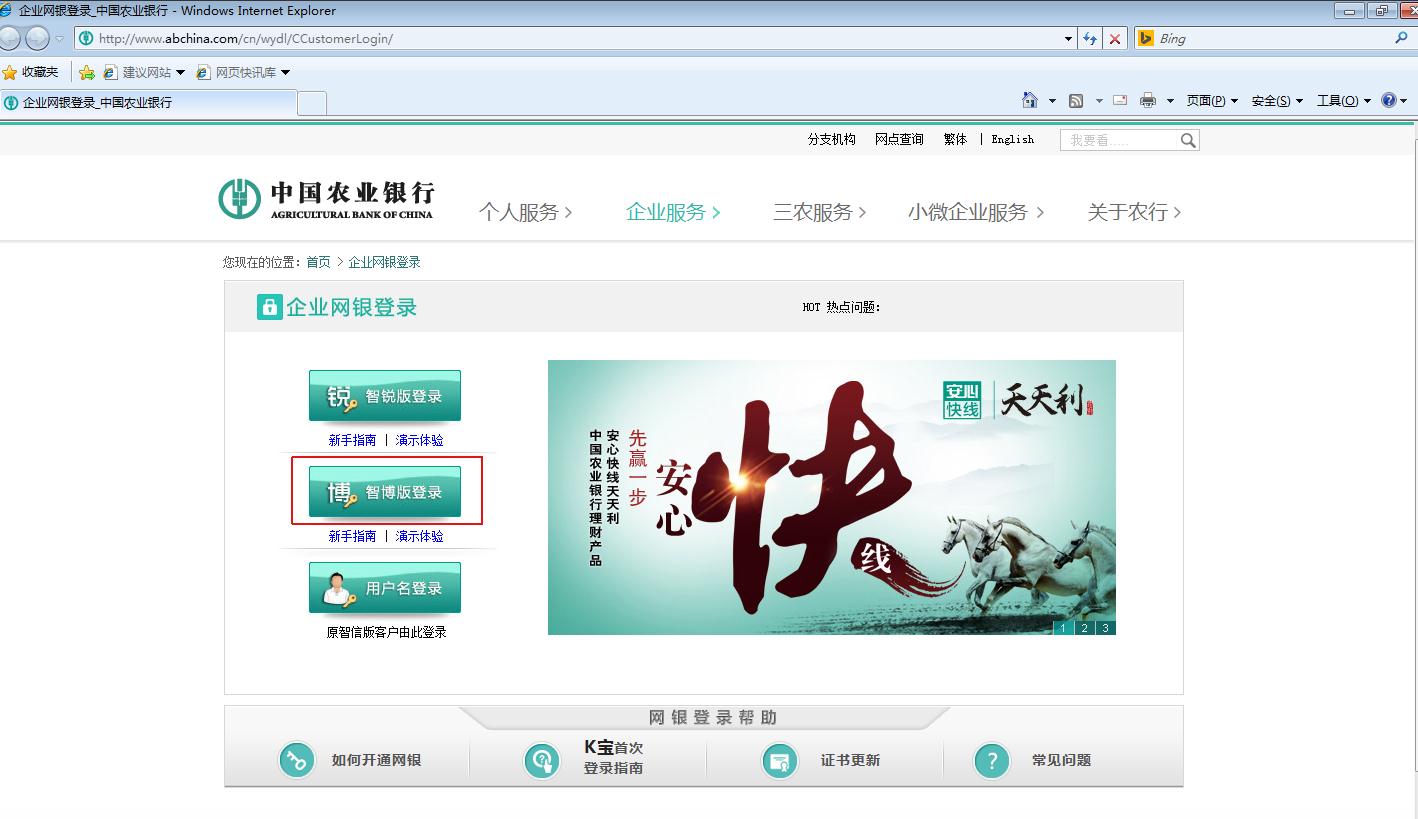The height and width of the screenshot is (819, 1418).
Task: Open the 个人服务 navigation menu
Action: [x=525, y=212]
